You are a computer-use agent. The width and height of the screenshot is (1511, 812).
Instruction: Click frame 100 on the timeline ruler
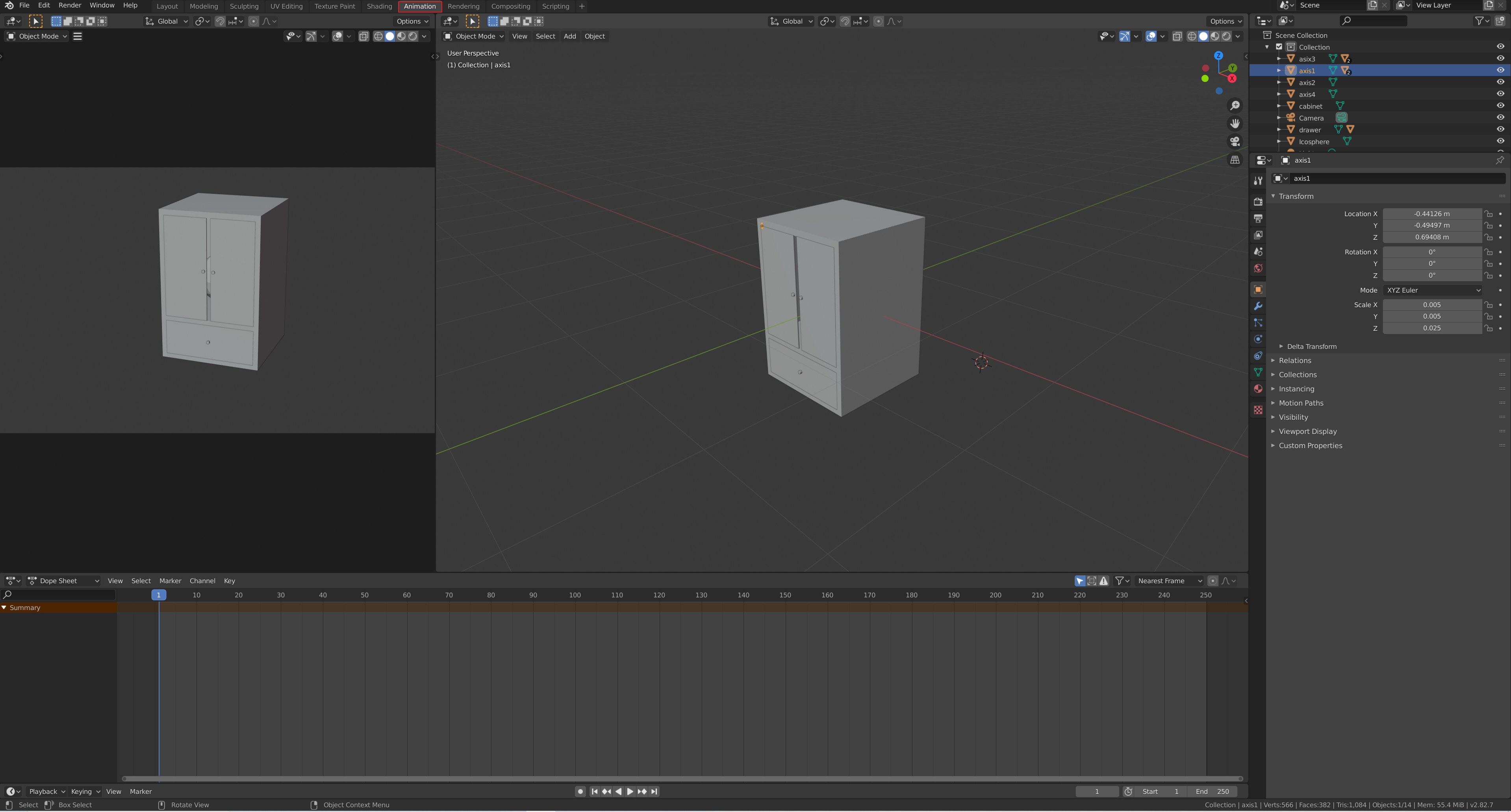click(575, 595)
